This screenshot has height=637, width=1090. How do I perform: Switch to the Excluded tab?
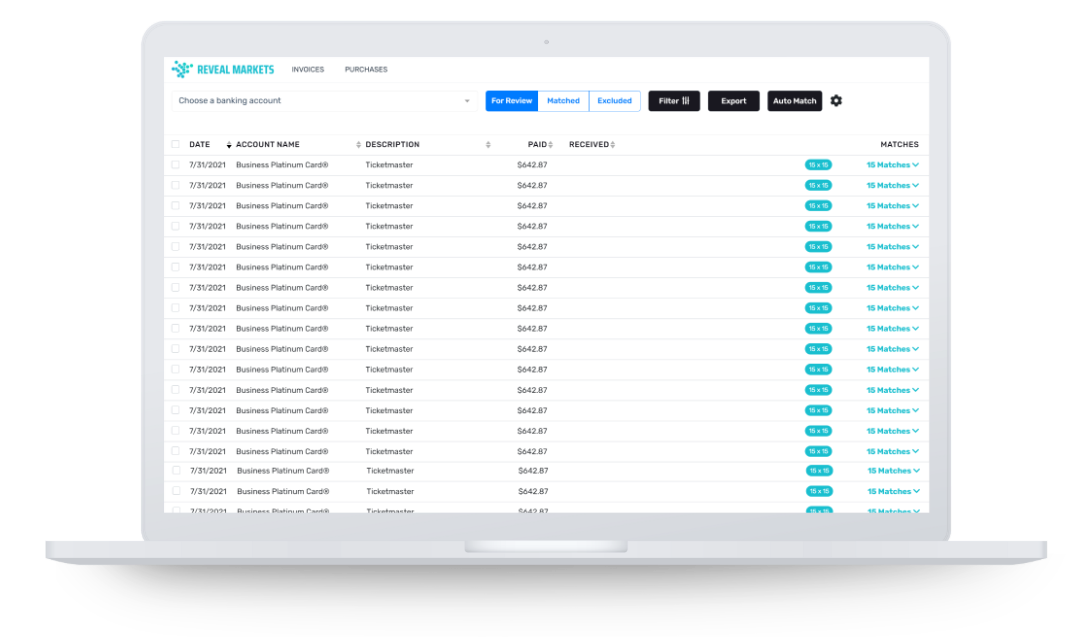(x=615, y=101)
